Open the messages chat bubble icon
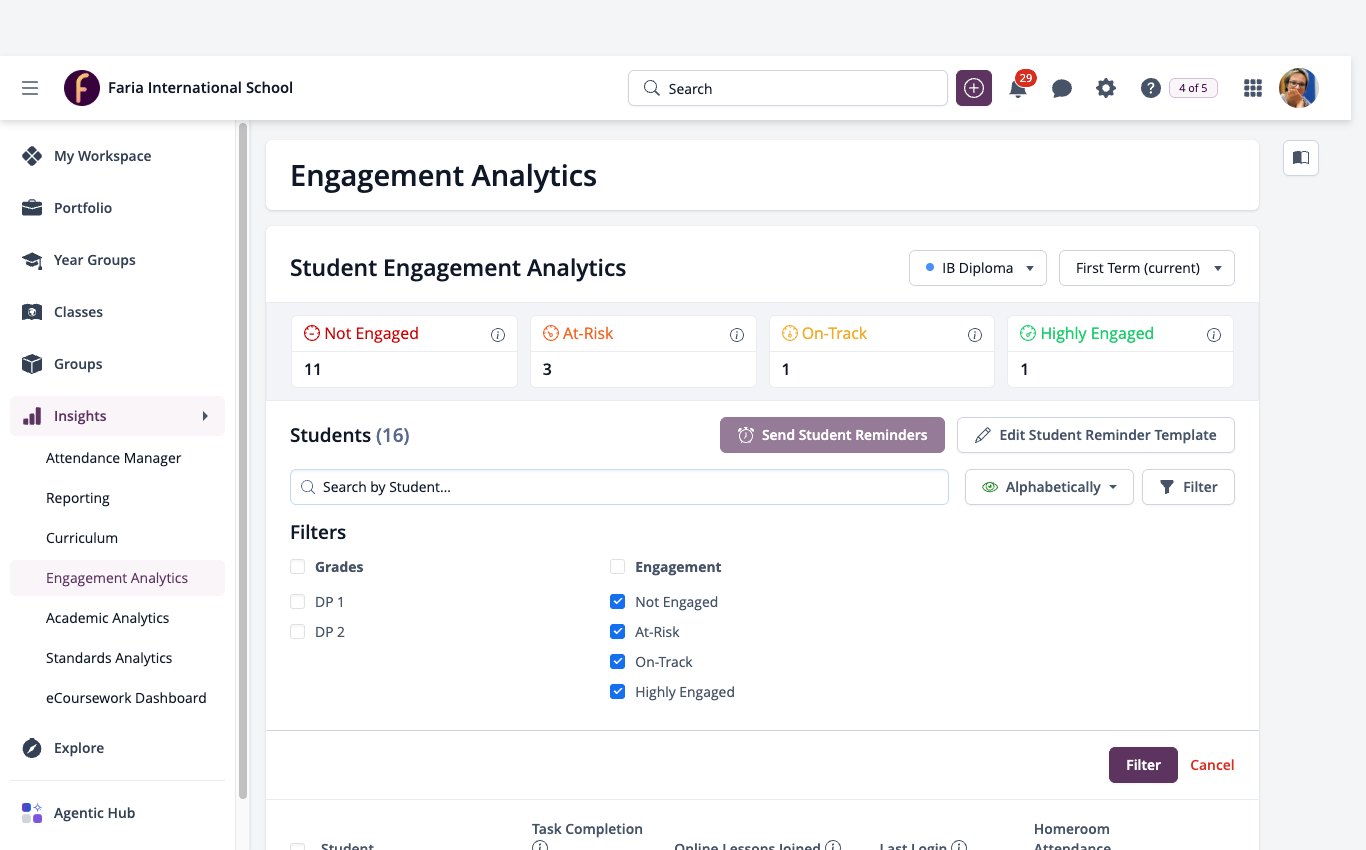The image size is (1366, 850). [x=1062, y=89]
